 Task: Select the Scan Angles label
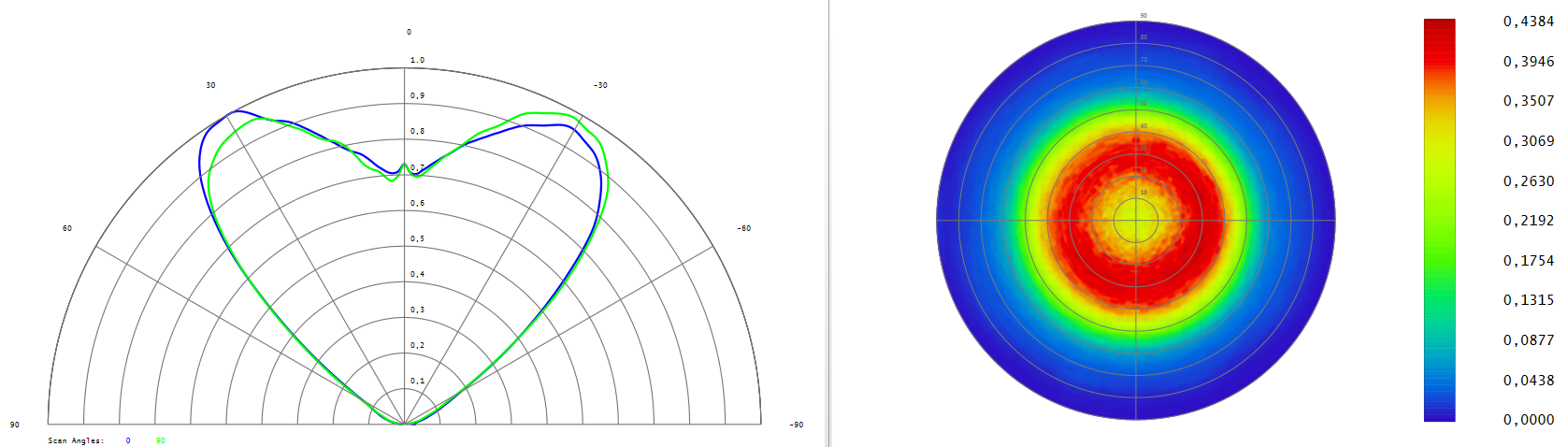point(76,440)
